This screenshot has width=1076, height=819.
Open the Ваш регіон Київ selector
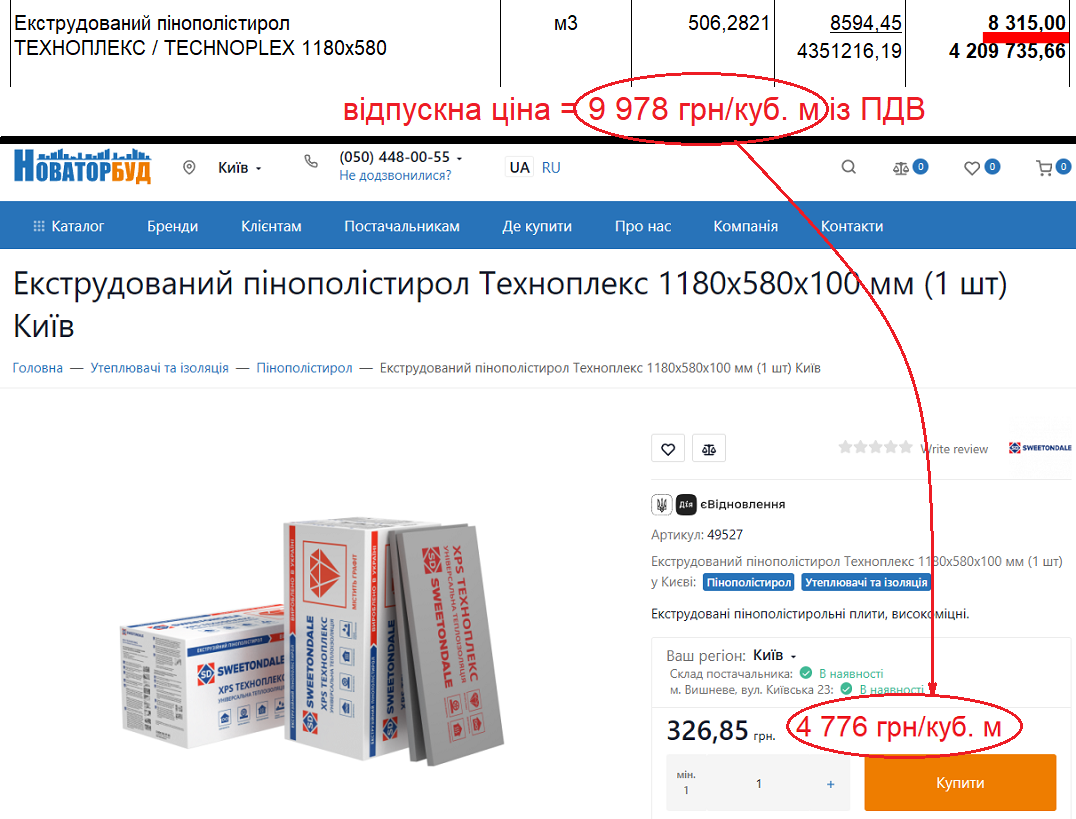click(775, 656)
